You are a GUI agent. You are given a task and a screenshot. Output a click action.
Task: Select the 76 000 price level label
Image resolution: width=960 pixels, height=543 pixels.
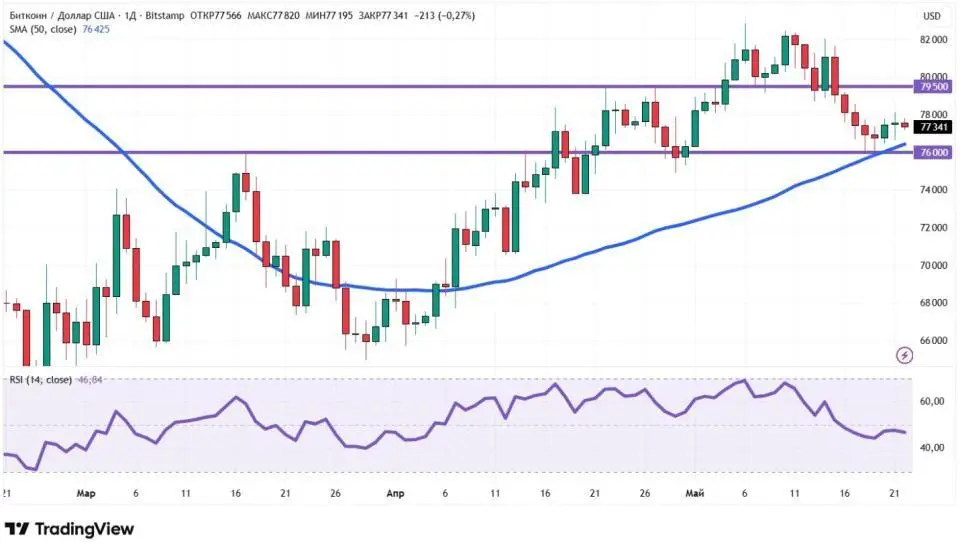tap(934, 152)
